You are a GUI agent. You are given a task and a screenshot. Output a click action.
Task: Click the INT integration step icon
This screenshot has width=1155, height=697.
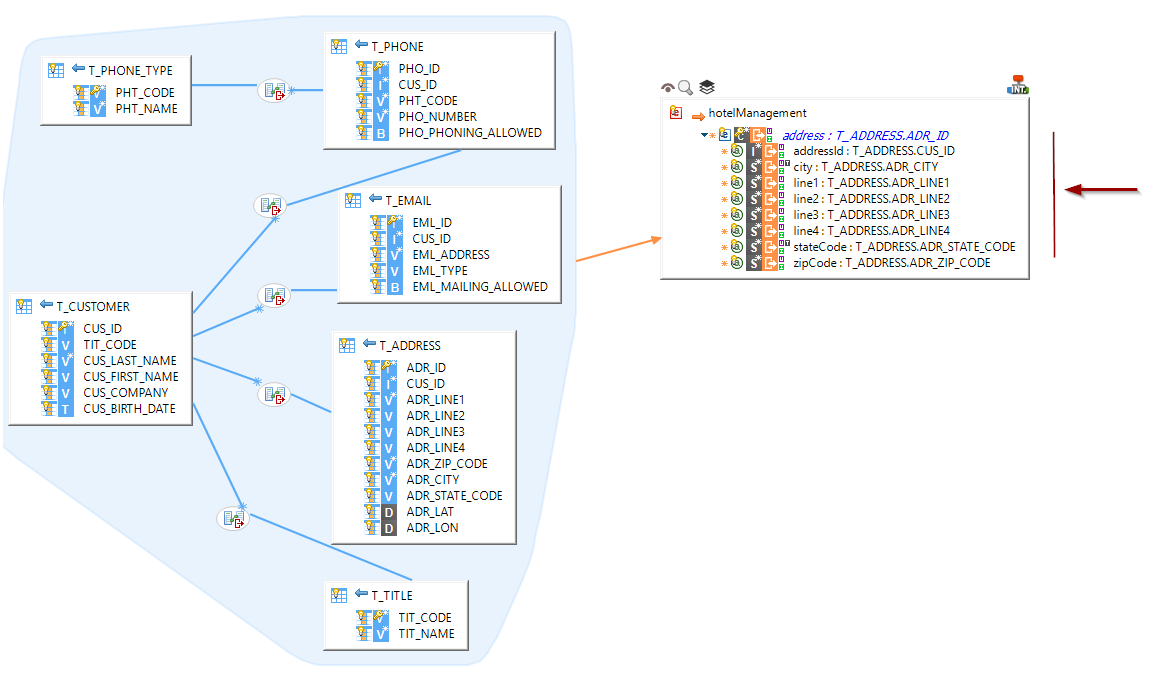click(1017, 85)
